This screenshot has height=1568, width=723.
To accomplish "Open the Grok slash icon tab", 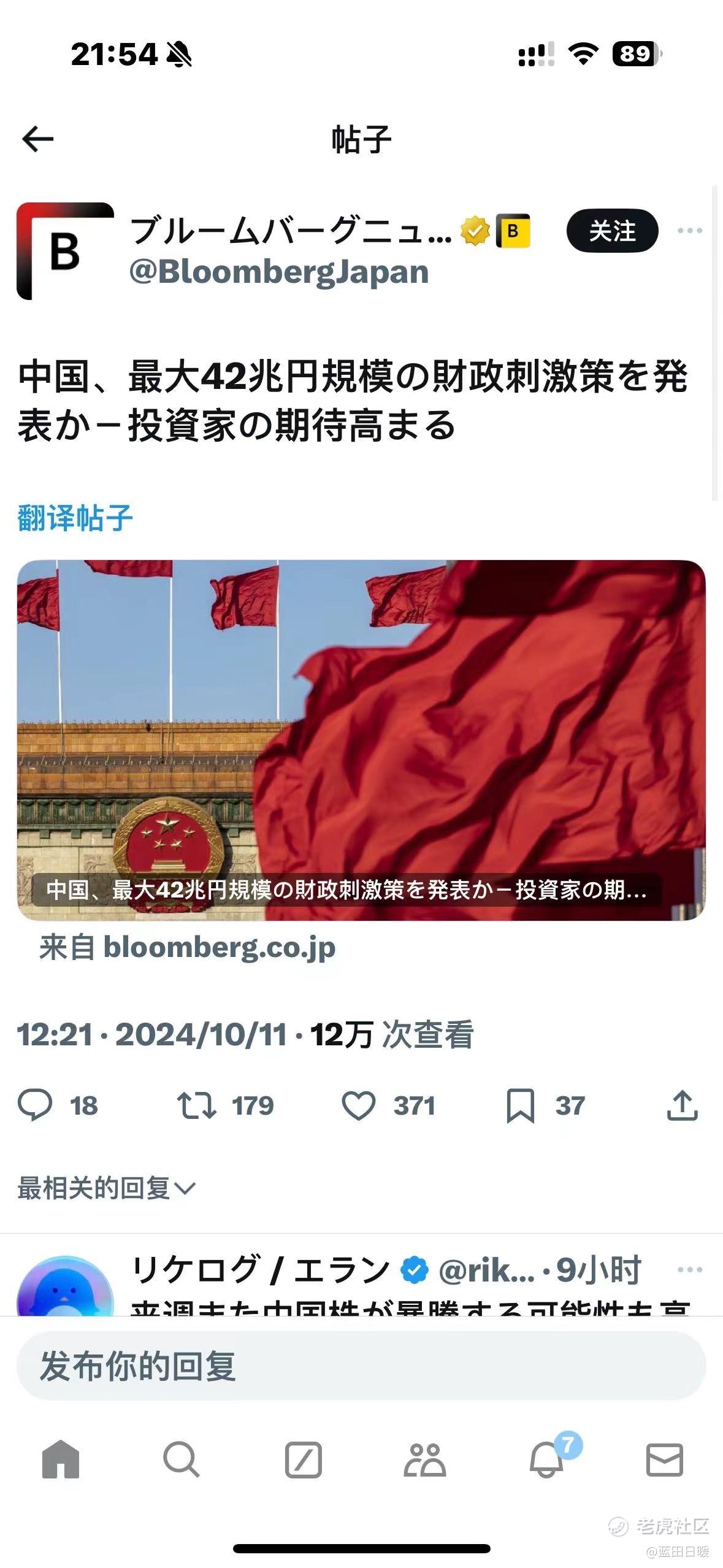I will [304, 1459].
